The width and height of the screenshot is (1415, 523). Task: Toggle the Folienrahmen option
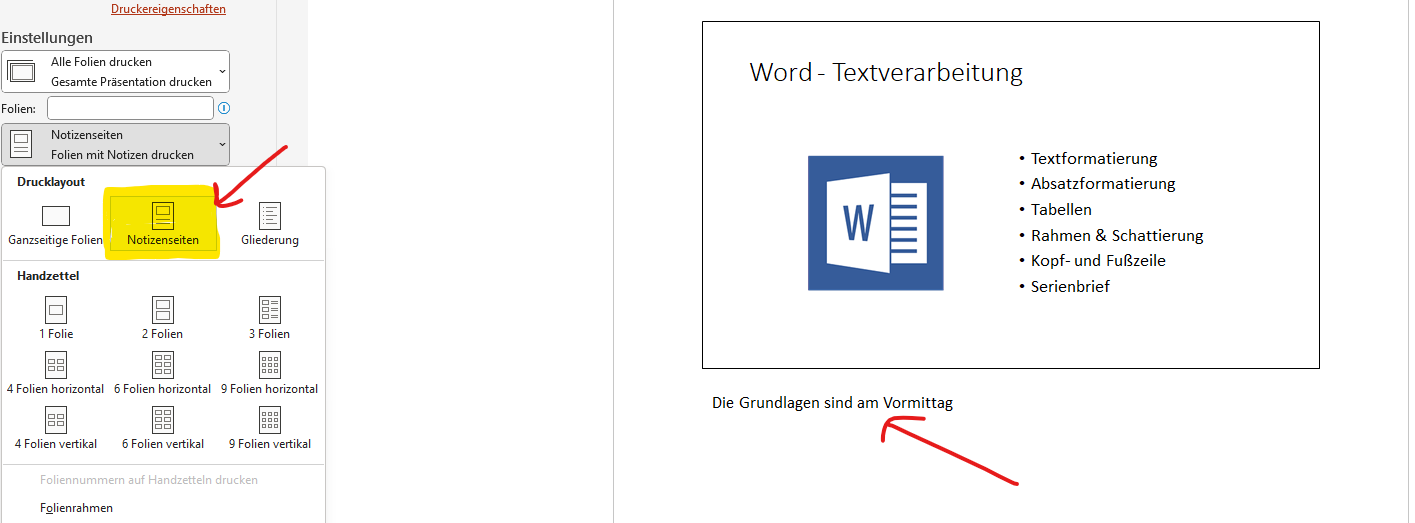coord(76,508)
